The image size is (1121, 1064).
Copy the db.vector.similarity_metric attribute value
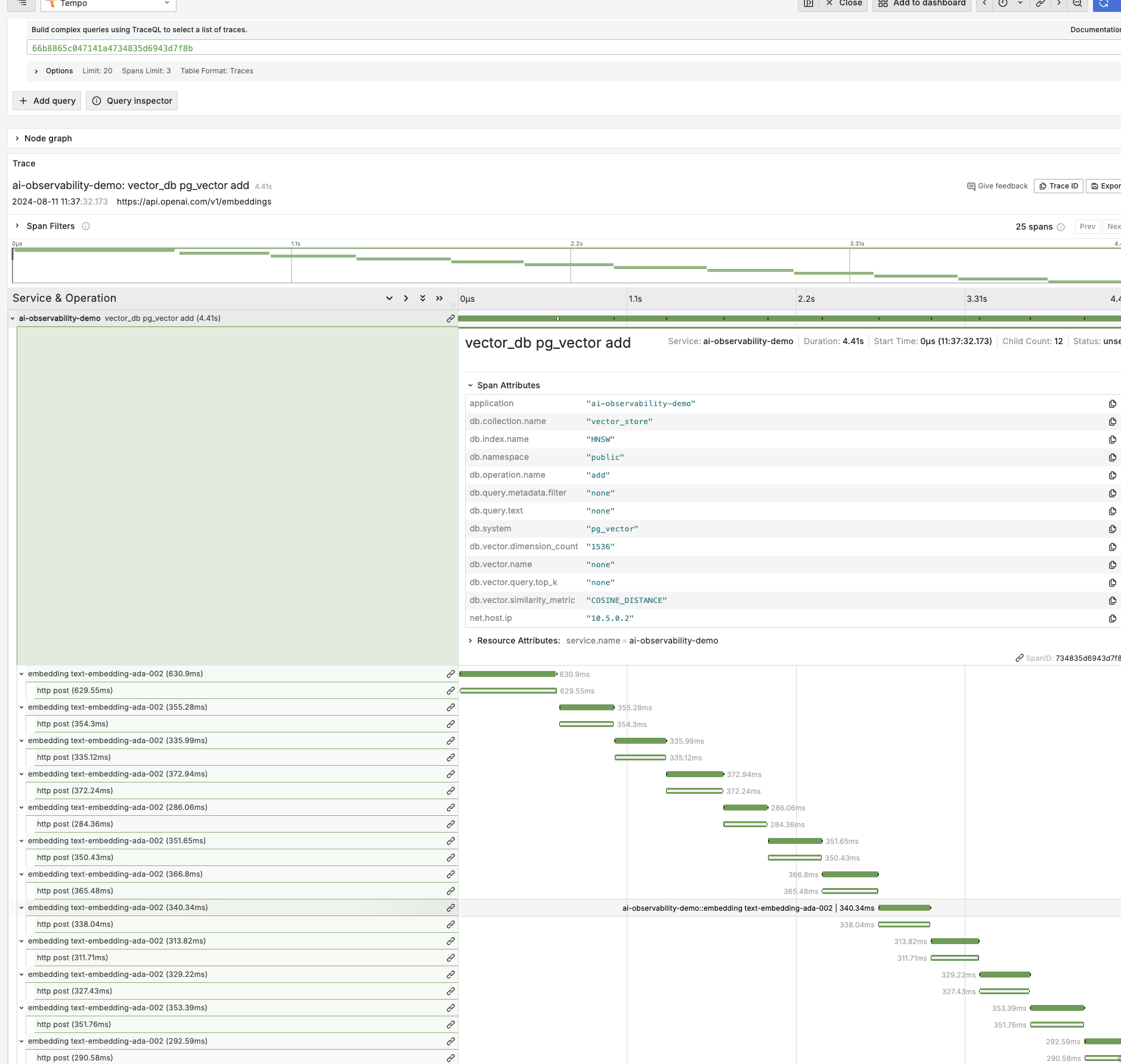(1112, 601)
